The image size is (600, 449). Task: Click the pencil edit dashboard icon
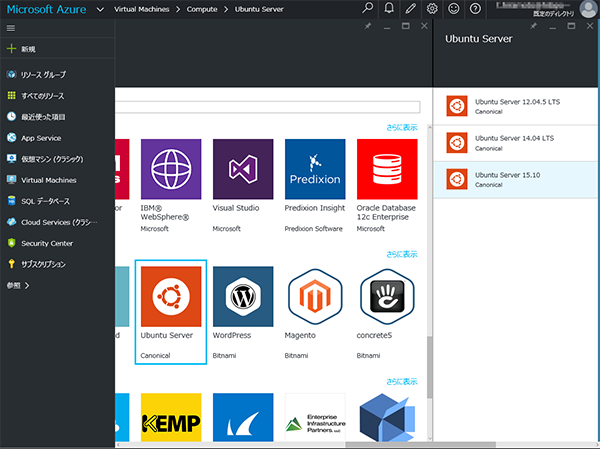point(411,8)
